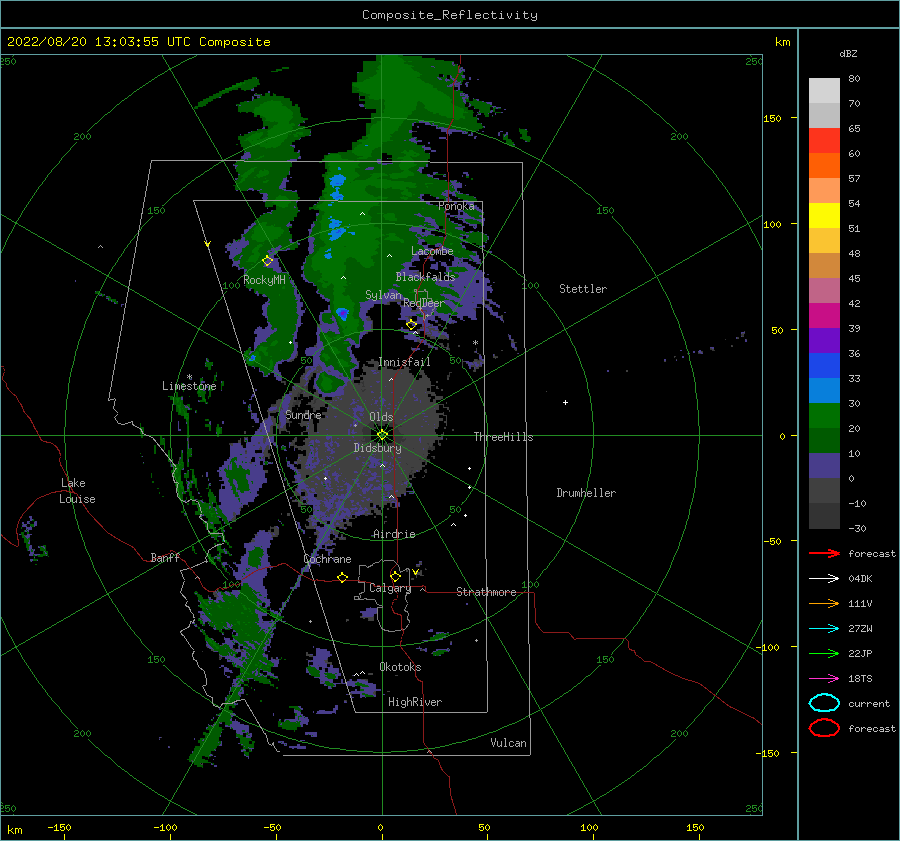The width and height of the screenshot is (900, 841).
Task: Click the red forecast arrow in legend
Action: pyautogui.click(x=824, y=553)
